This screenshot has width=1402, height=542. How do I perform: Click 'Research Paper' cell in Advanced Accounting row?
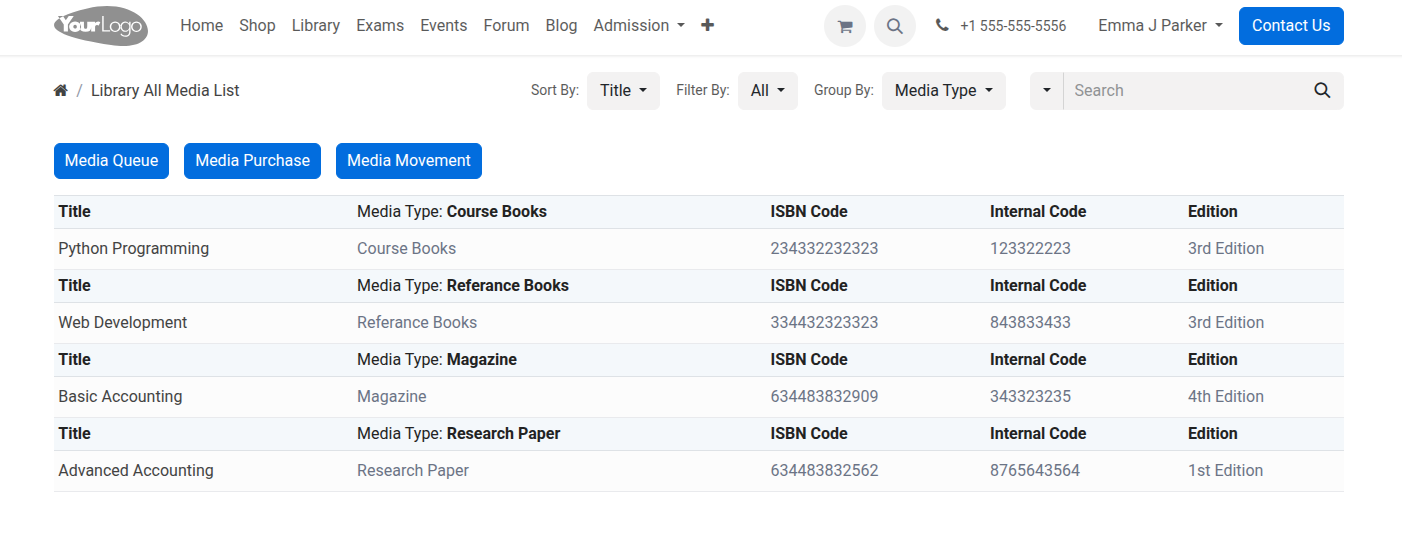coord(413,471)
